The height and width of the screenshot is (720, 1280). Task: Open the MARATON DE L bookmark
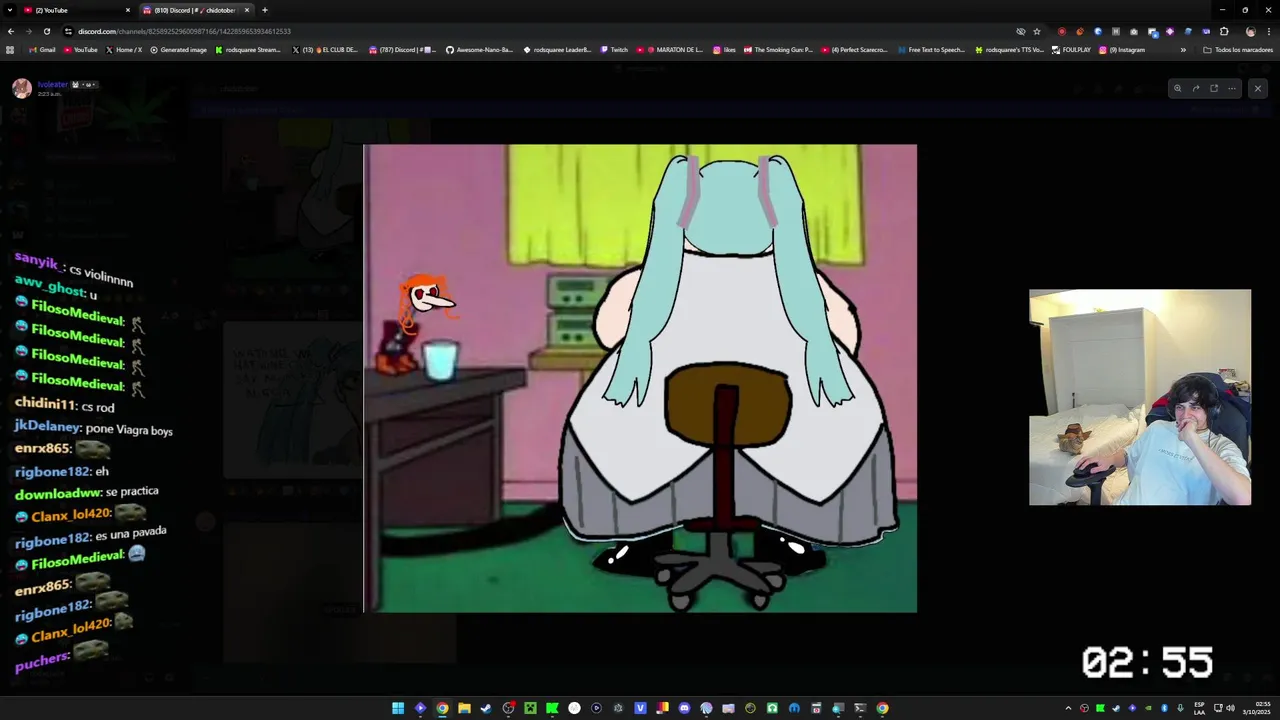click(x=670, y=49)
